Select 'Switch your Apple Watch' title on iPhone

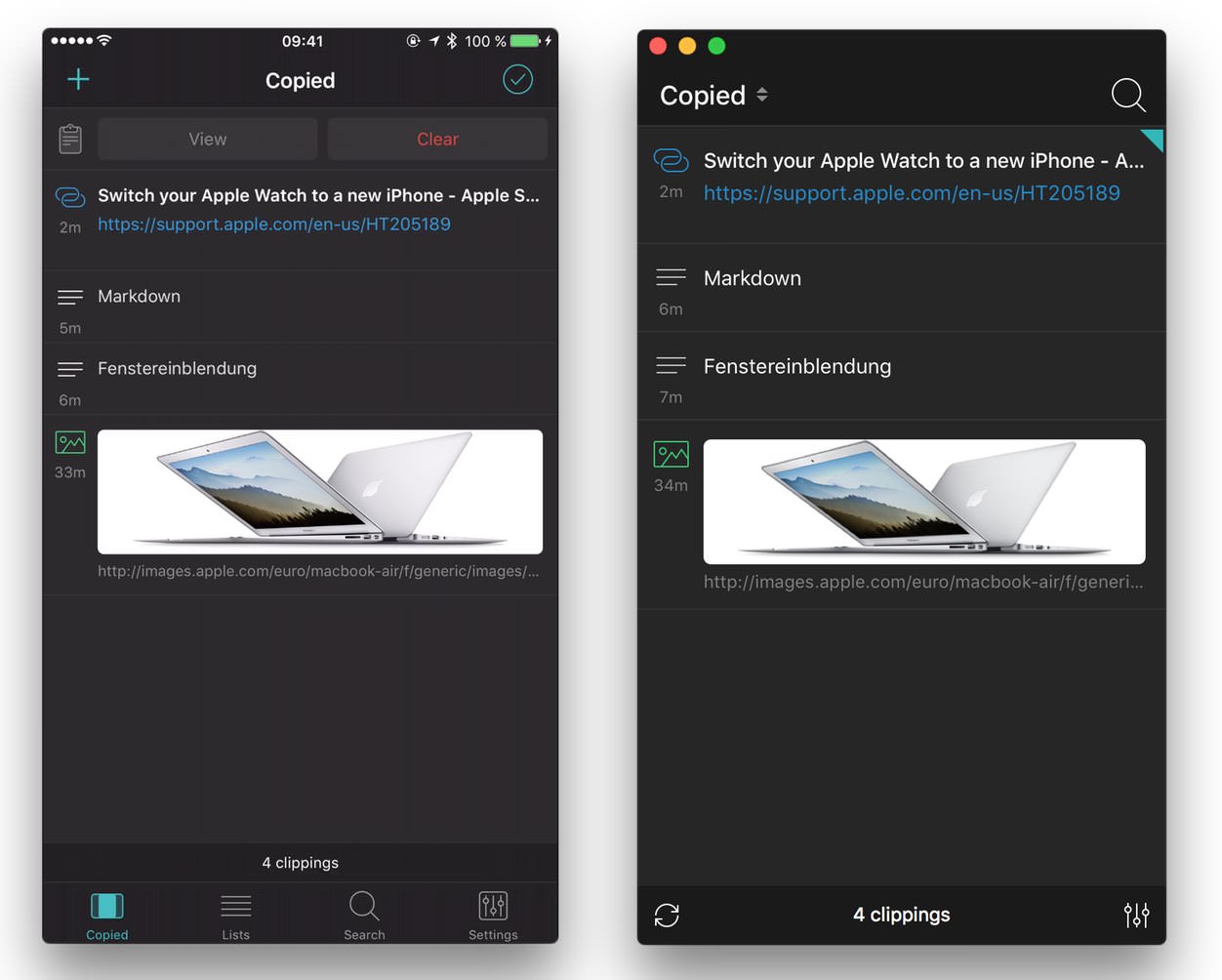318,195
